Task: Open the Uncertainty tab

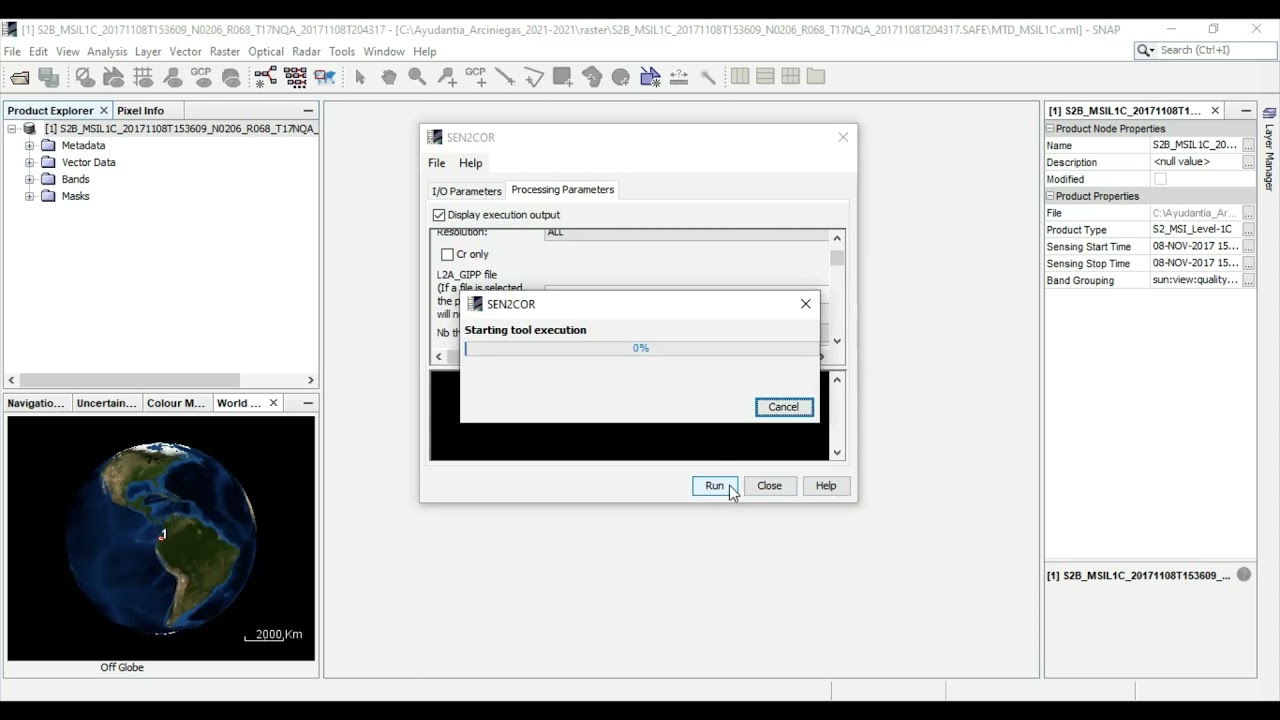Action: 106,403
